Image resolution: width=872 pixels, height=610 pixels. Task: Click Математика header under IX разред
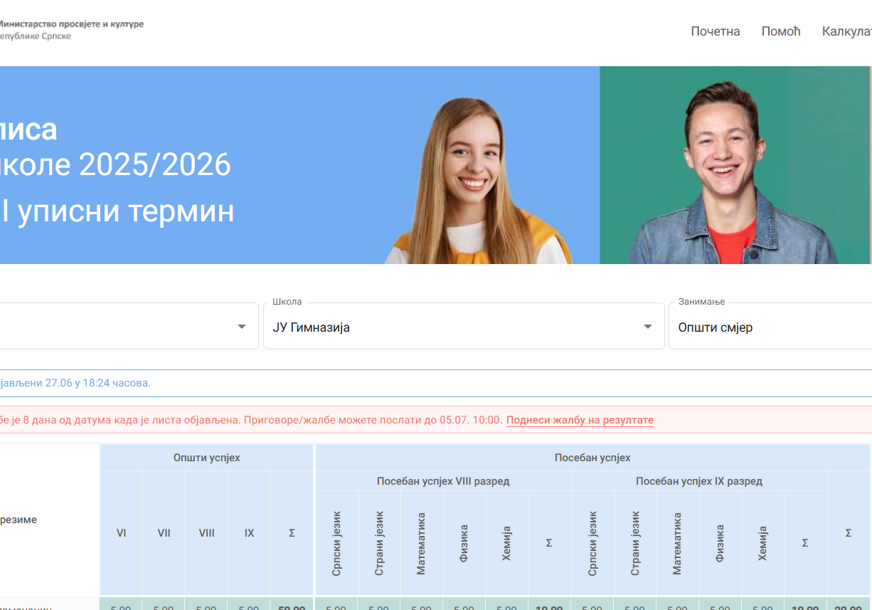[677, 543]
